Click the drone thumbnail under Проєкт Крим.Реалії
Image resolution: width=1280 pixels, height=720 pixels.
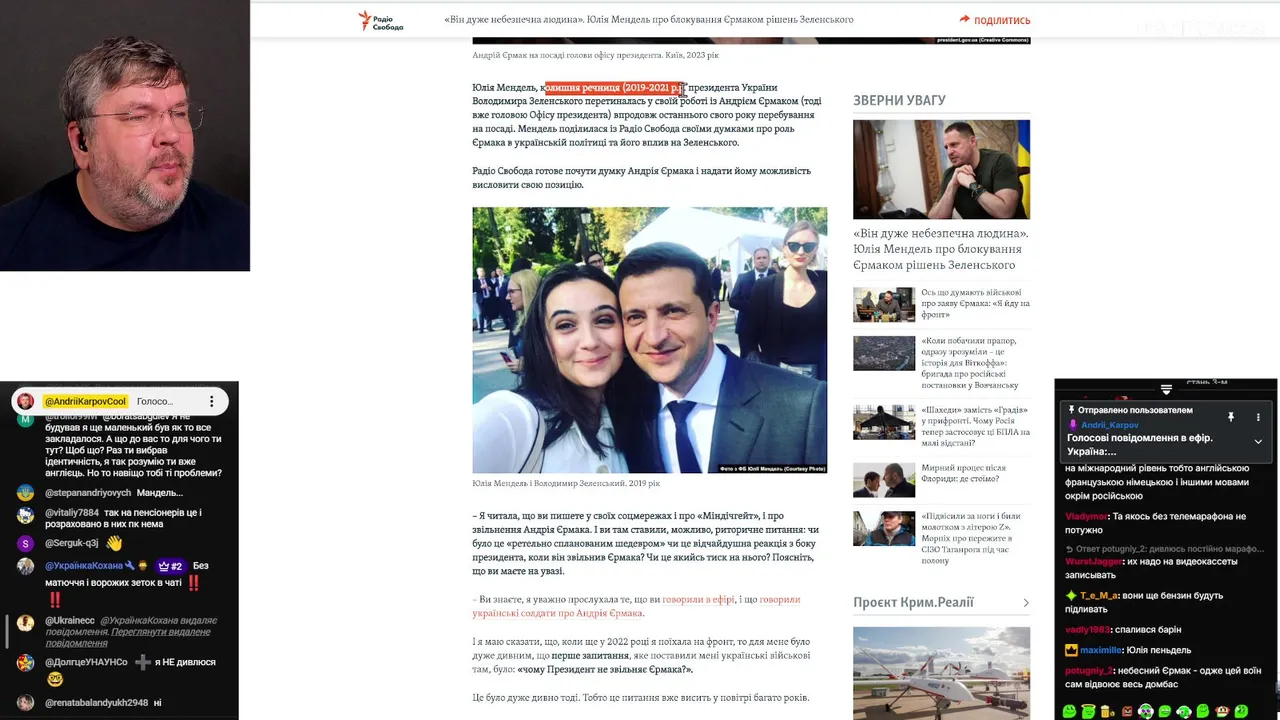(941, 673)
